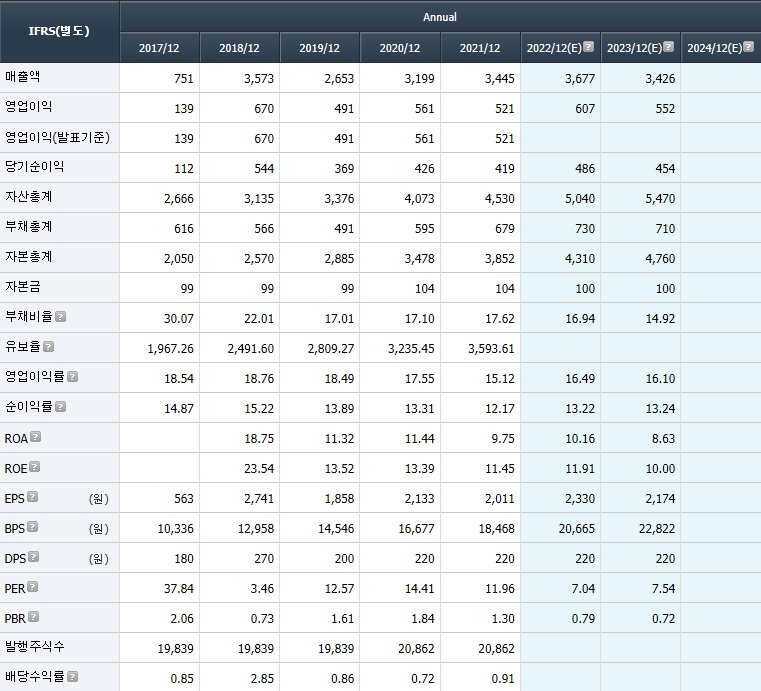The height and width of the screenshot is (691, 761).
Task: Open help icon beside 배당수익률
Action: (x=72, y=676)
